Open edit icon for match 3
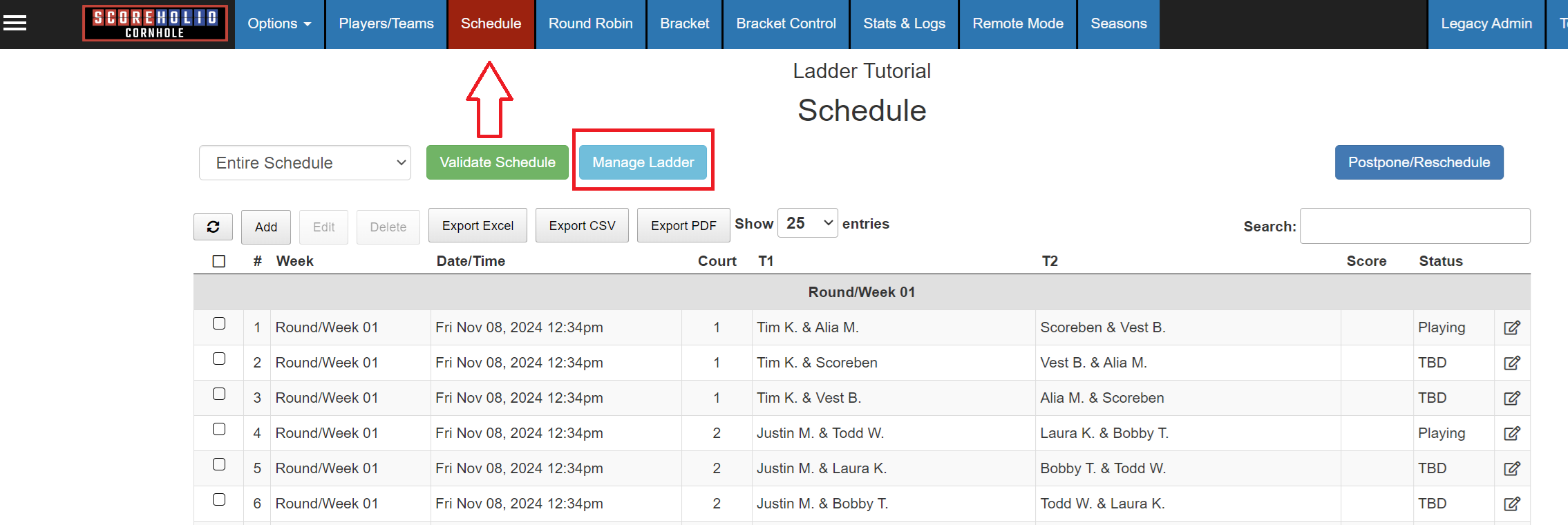The image size is (1568, 525). pos(1511,398)
